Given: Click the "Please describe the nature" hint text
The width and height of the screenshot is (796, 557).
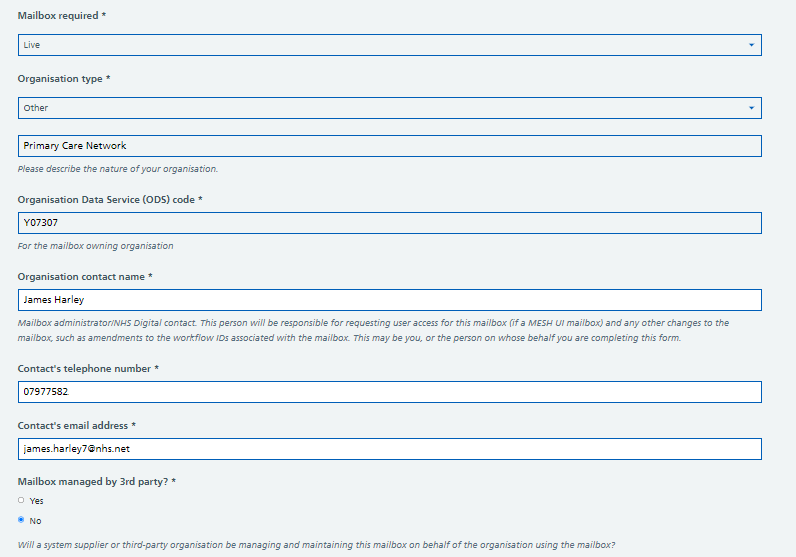Looking at the screenshot, I should click(x=118, y=169).
